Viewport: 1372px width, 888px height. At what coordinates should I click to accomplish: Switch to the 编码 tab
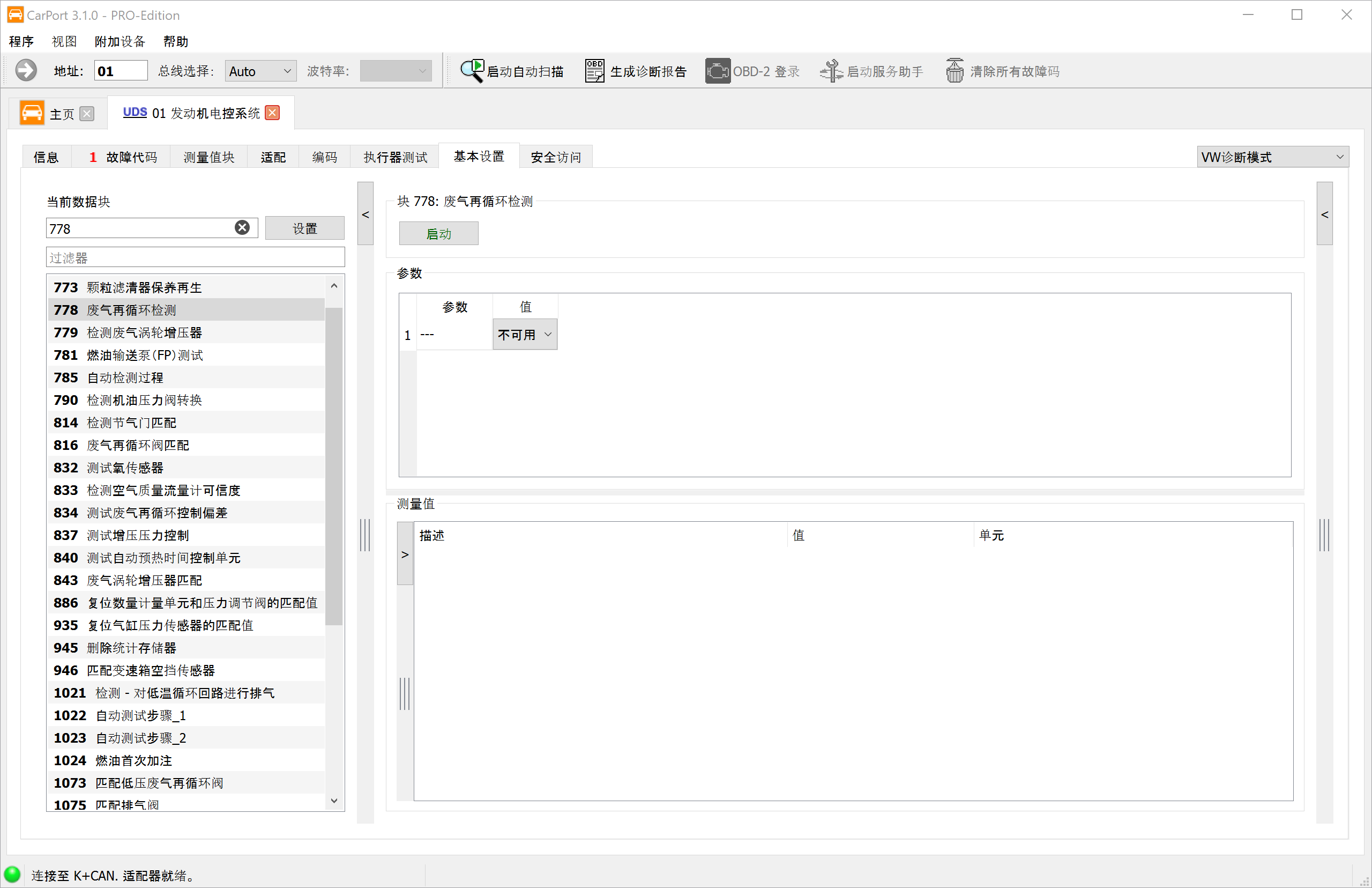[324, 158]
